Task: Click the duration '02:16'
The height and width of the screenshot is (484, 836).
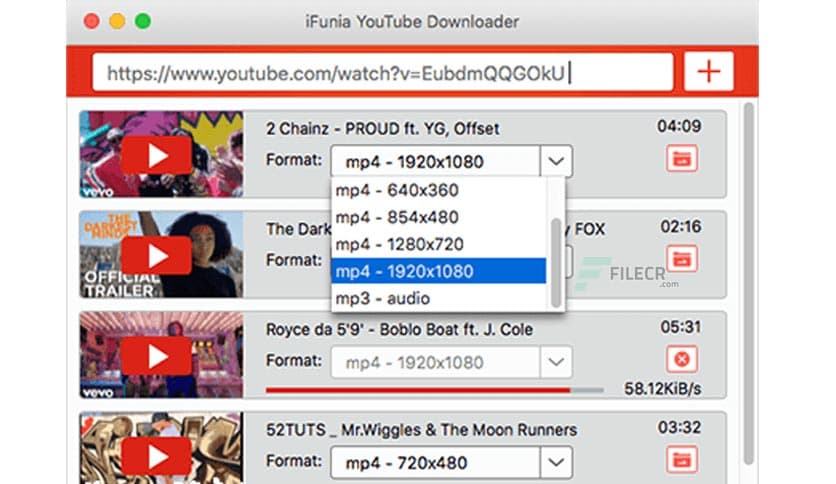Action: 681,227
